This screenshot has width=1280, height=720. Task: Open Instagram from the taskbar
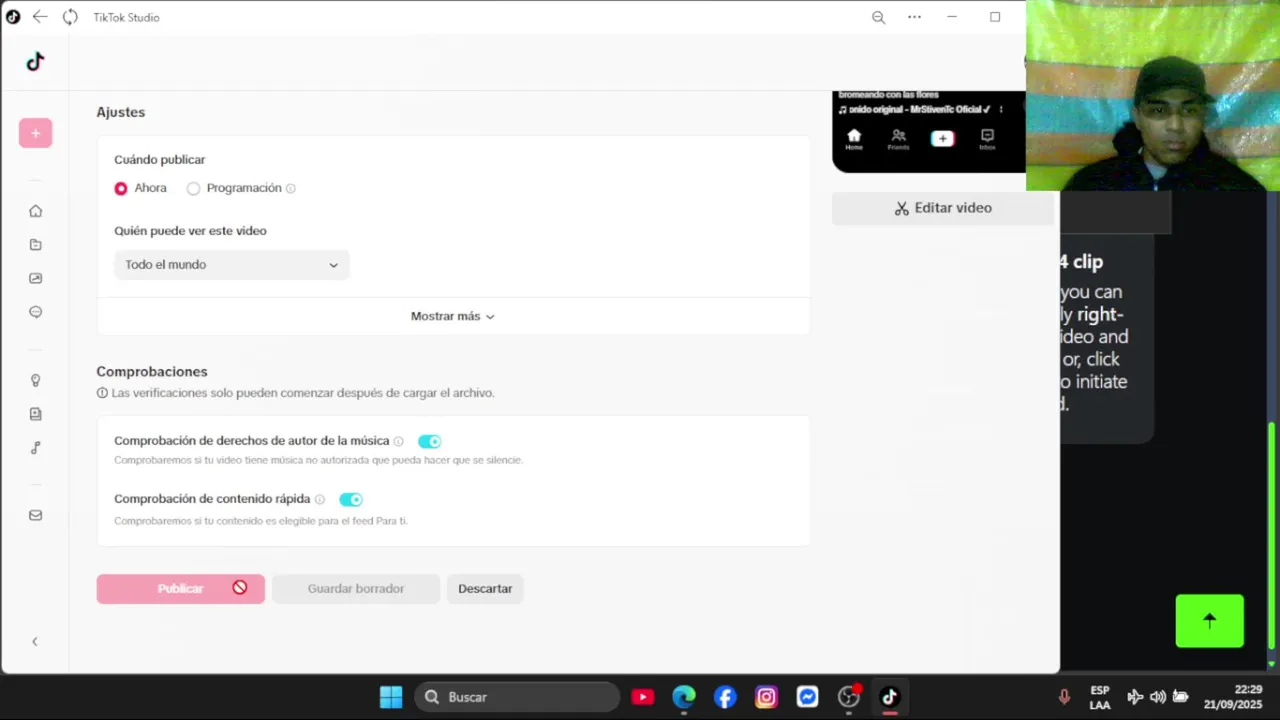click(766, 697)
